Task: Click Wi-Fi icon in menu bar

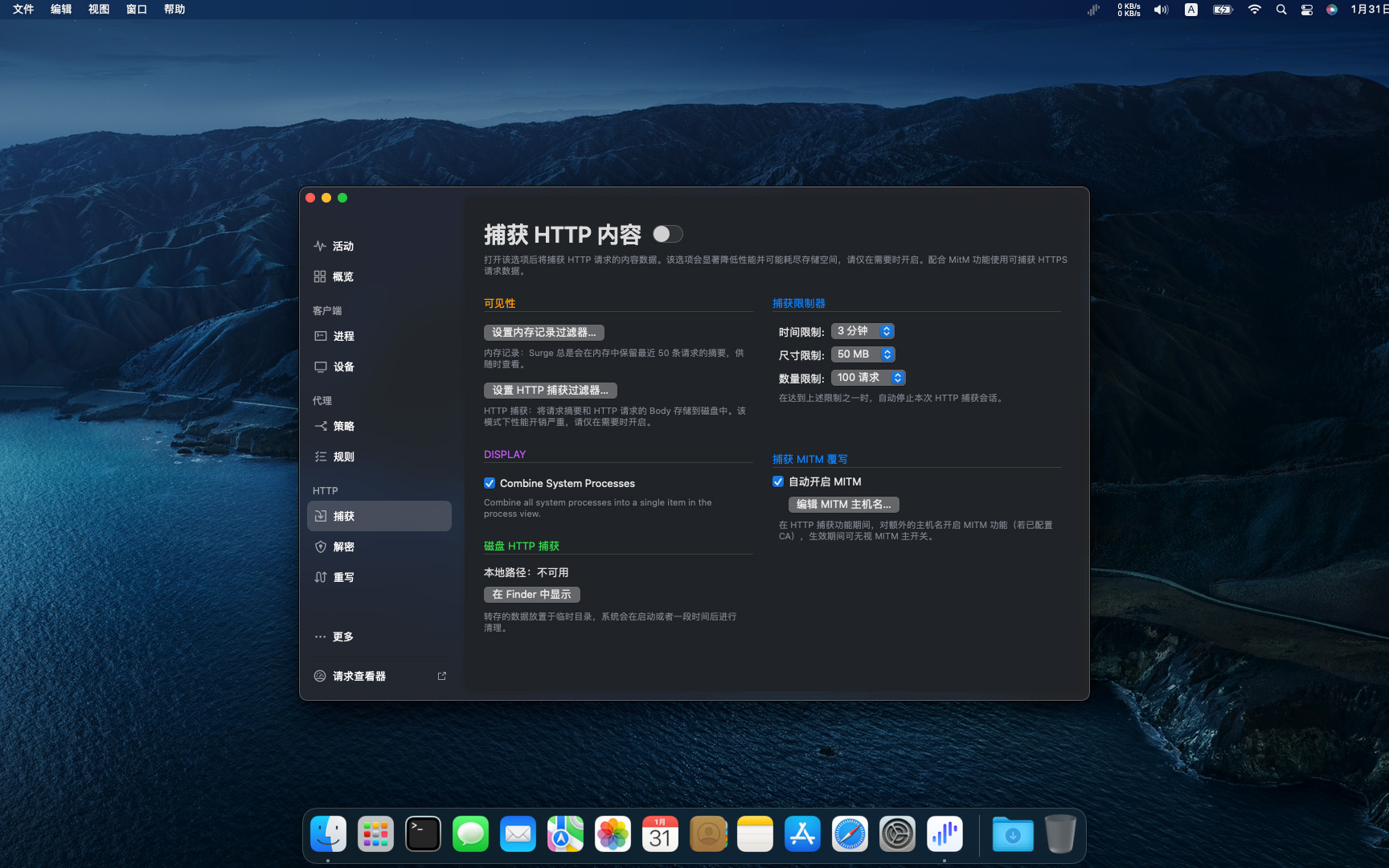Action: [1255, 10]
